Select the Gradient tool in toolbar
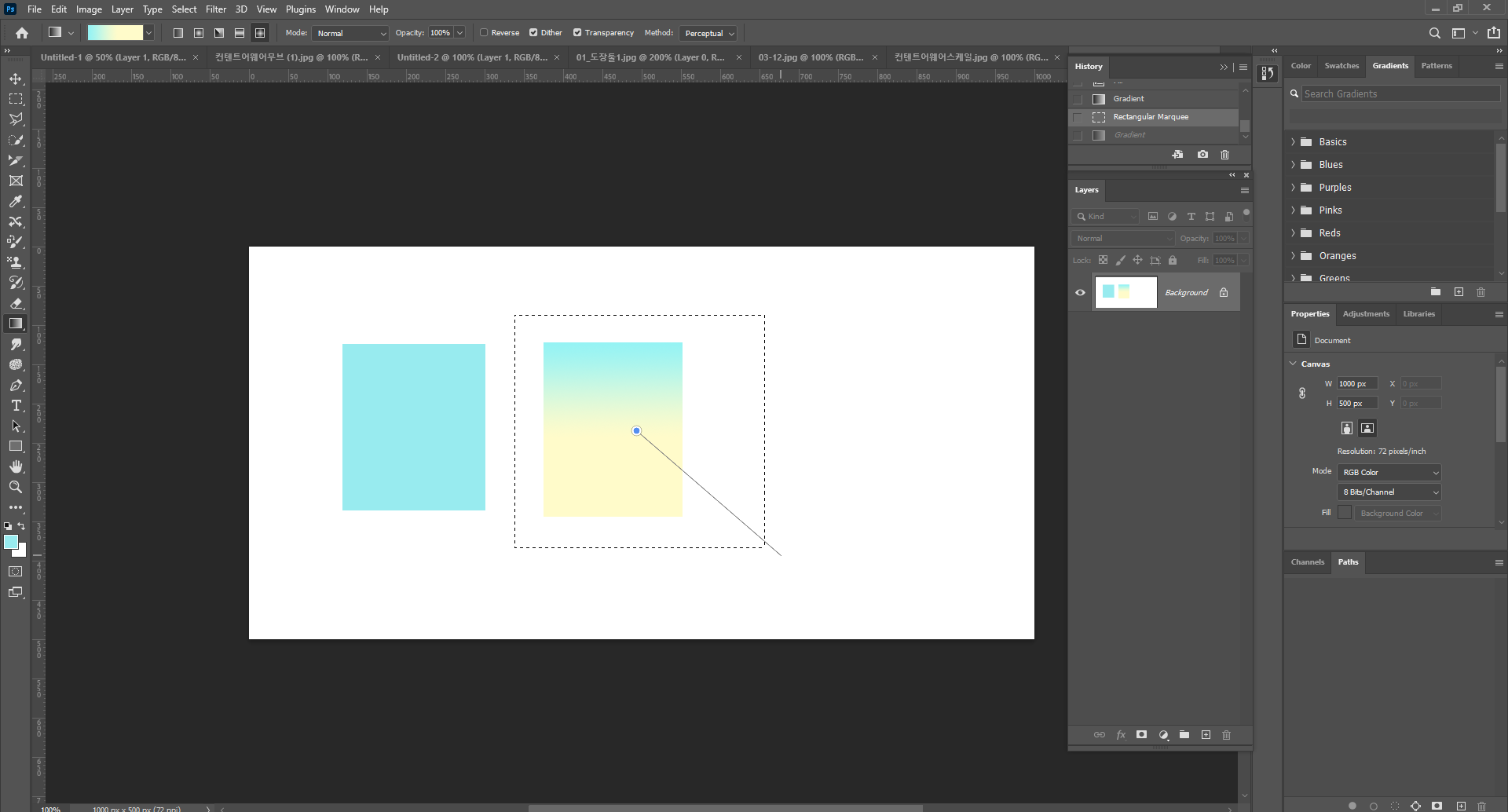Screen dimensions: 1508x812 [16, 324]
